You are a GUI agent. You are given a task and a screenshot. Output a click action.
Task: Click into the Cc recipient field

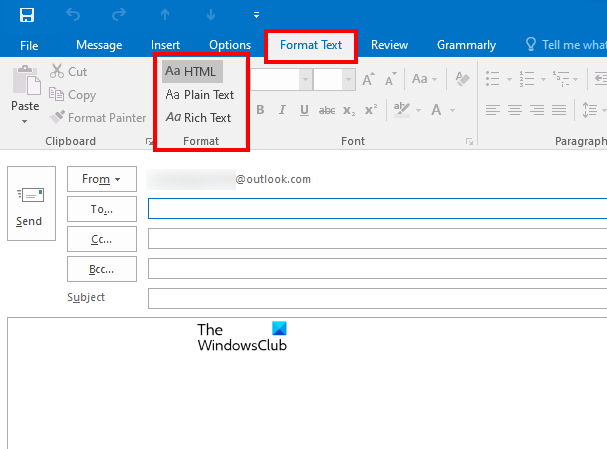(x=377, y=238)
